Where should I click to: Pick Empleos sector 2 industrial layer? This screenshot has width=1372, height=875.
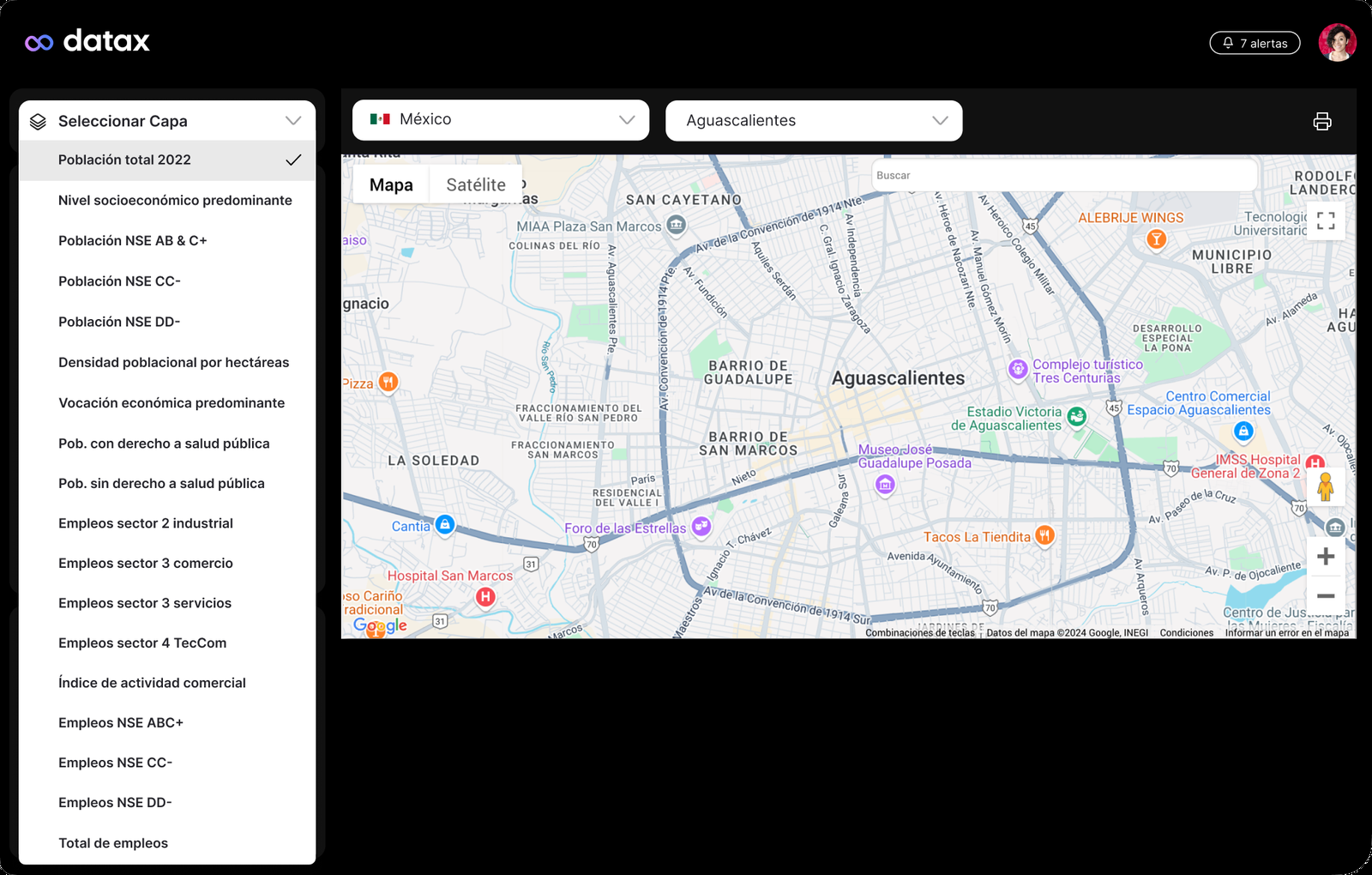[167, 523]
